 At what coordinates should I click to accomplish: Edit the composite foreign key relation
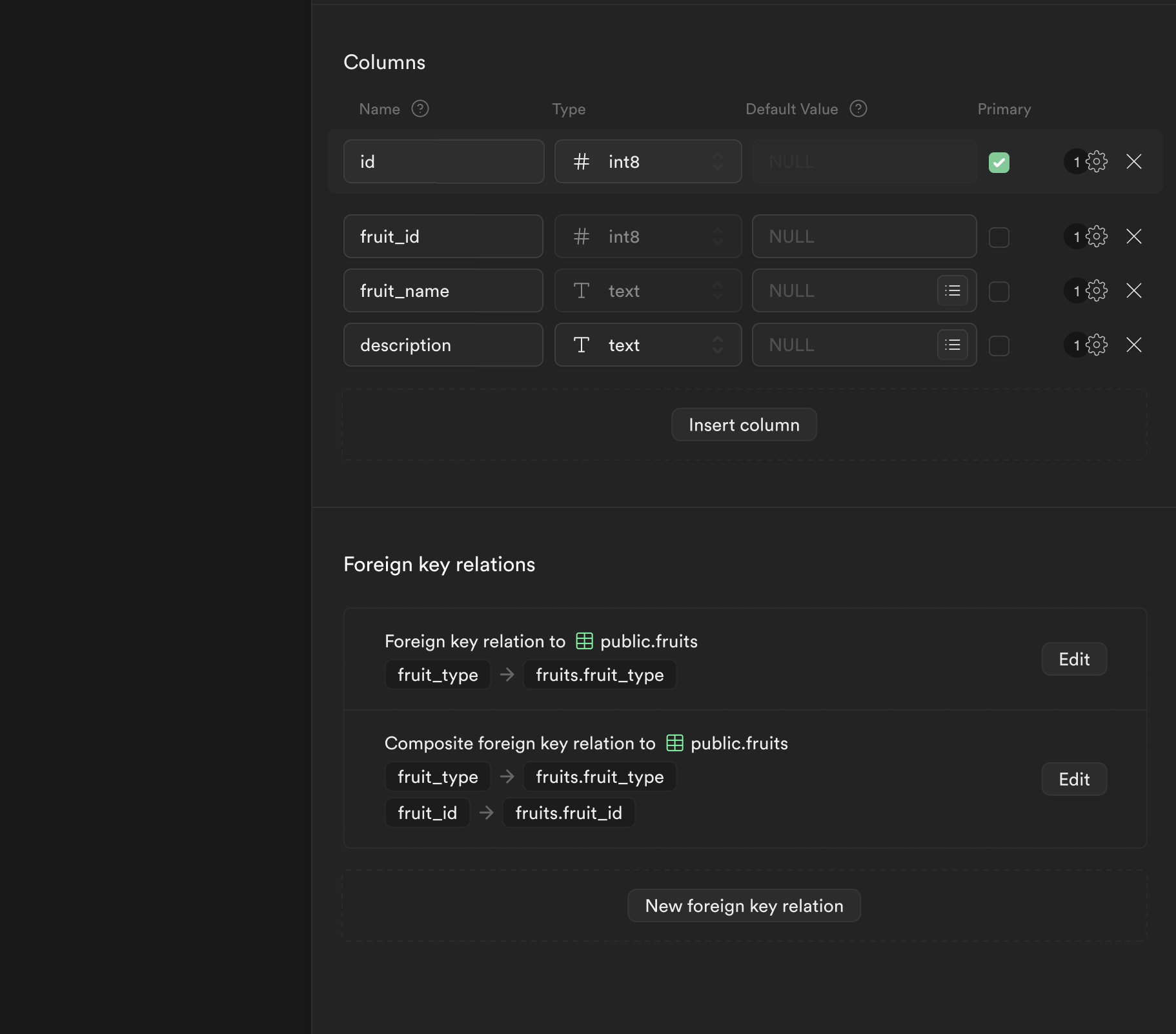click(1073, 779)
